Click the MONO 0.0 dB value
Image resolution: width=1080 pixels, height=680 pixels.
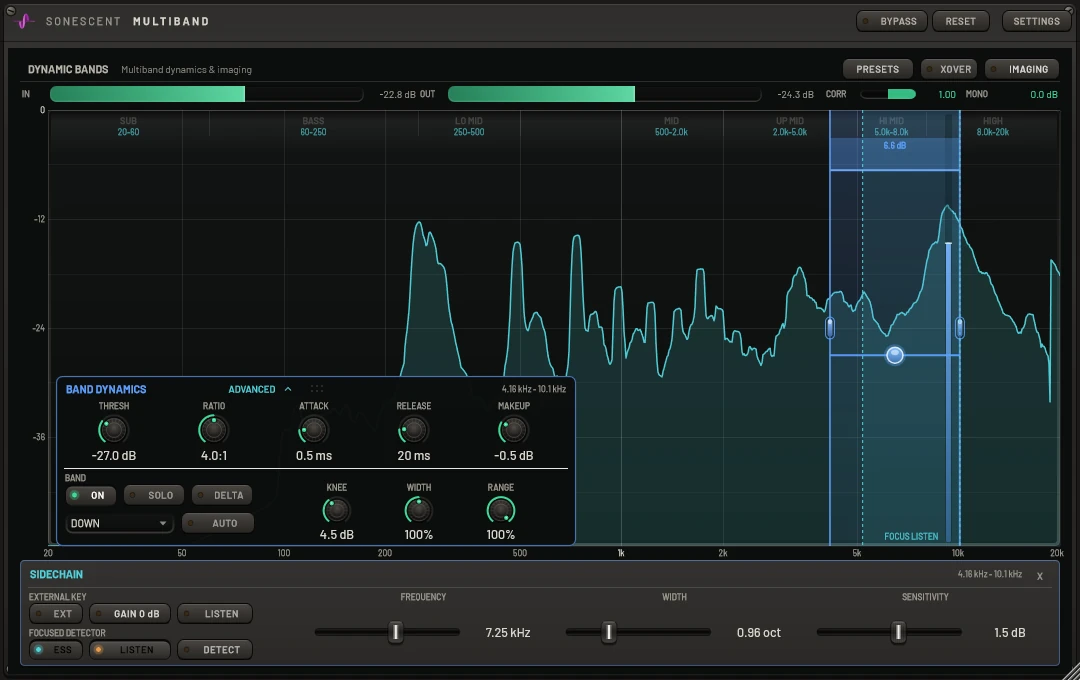1043,94
